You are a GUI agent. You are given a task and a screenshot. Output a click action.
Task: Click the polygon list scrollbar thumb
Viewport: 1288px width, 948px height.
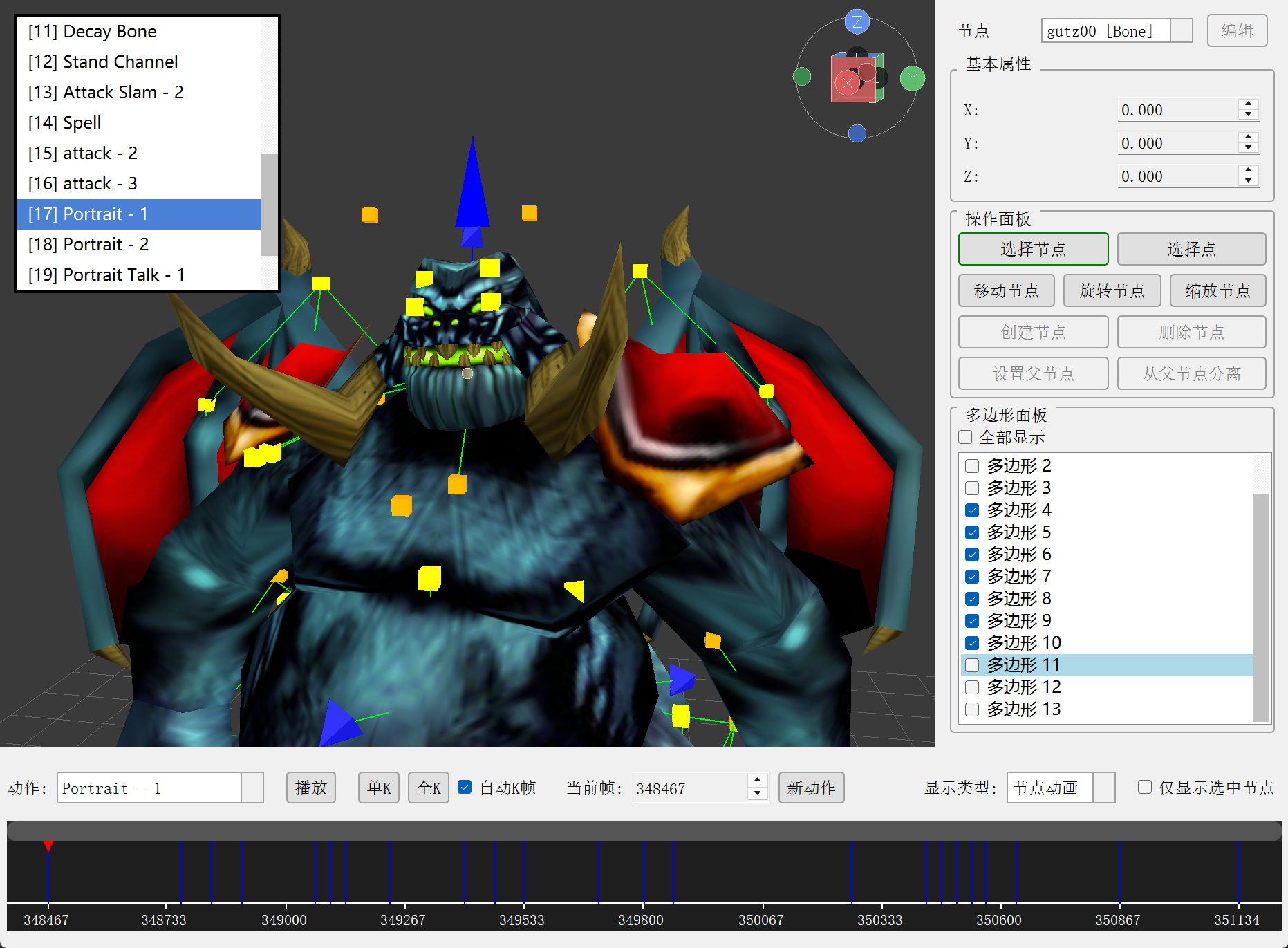click(1261, 607)
